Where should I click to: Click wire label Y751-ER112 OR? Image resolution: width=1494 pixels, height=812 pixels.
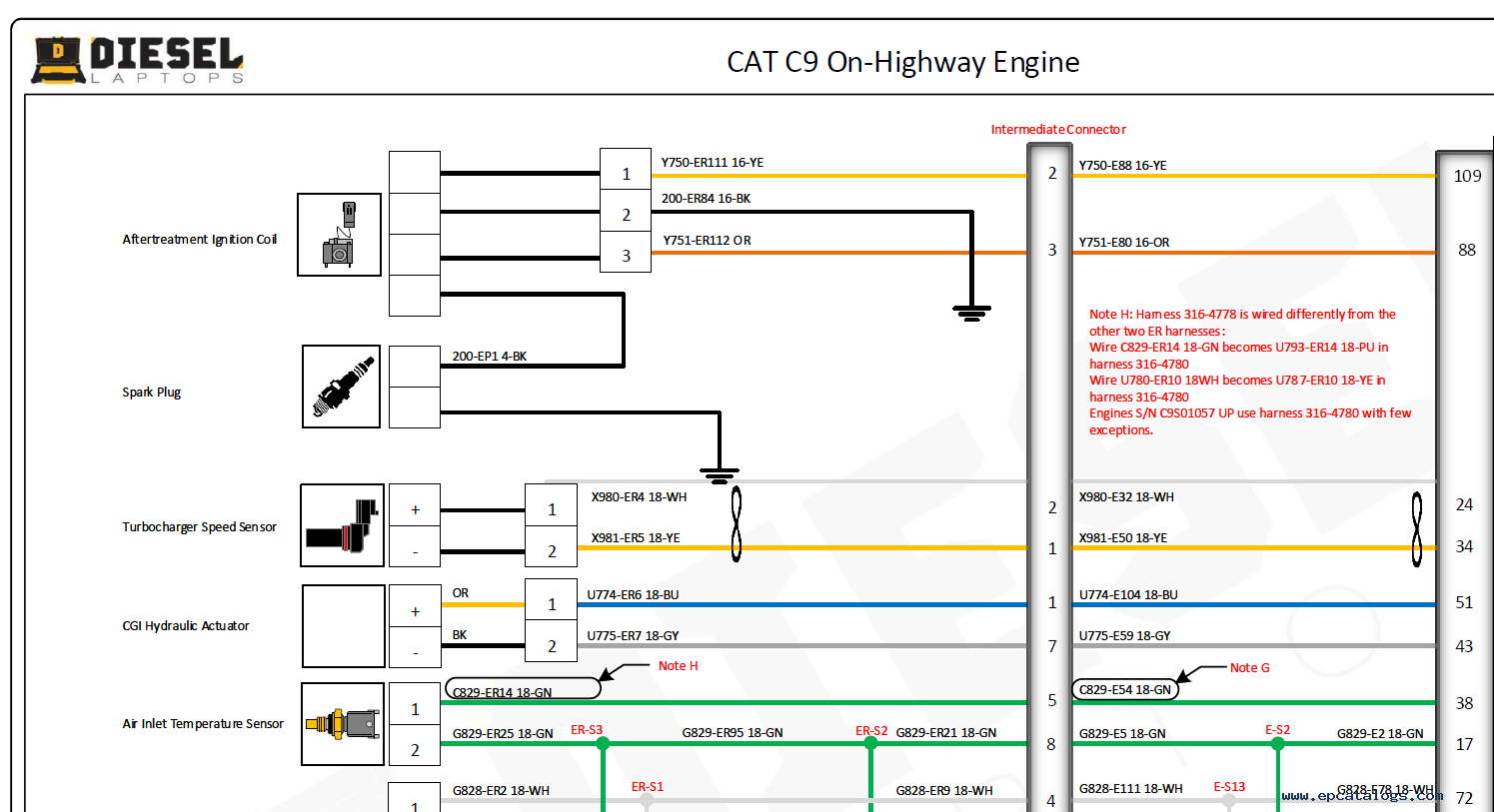click(x=707, y=240)
